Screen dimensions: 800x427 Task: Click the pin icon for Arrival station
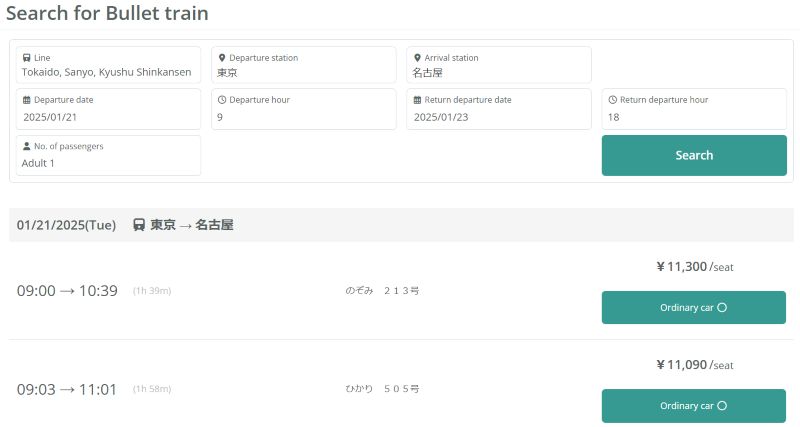coord(417,58)
